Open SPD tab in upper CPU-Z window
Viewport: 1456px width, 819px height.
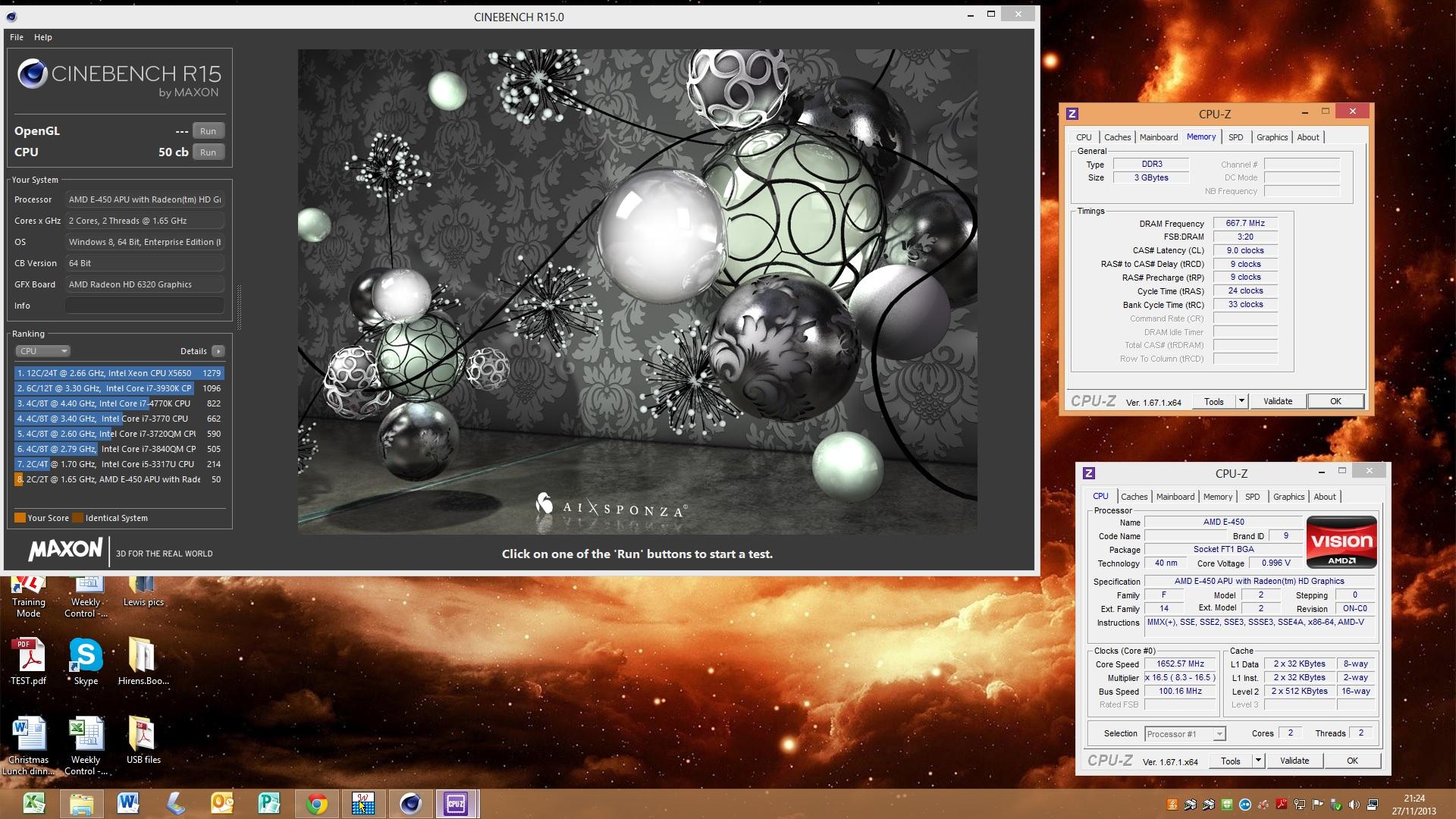(1236, 137)
